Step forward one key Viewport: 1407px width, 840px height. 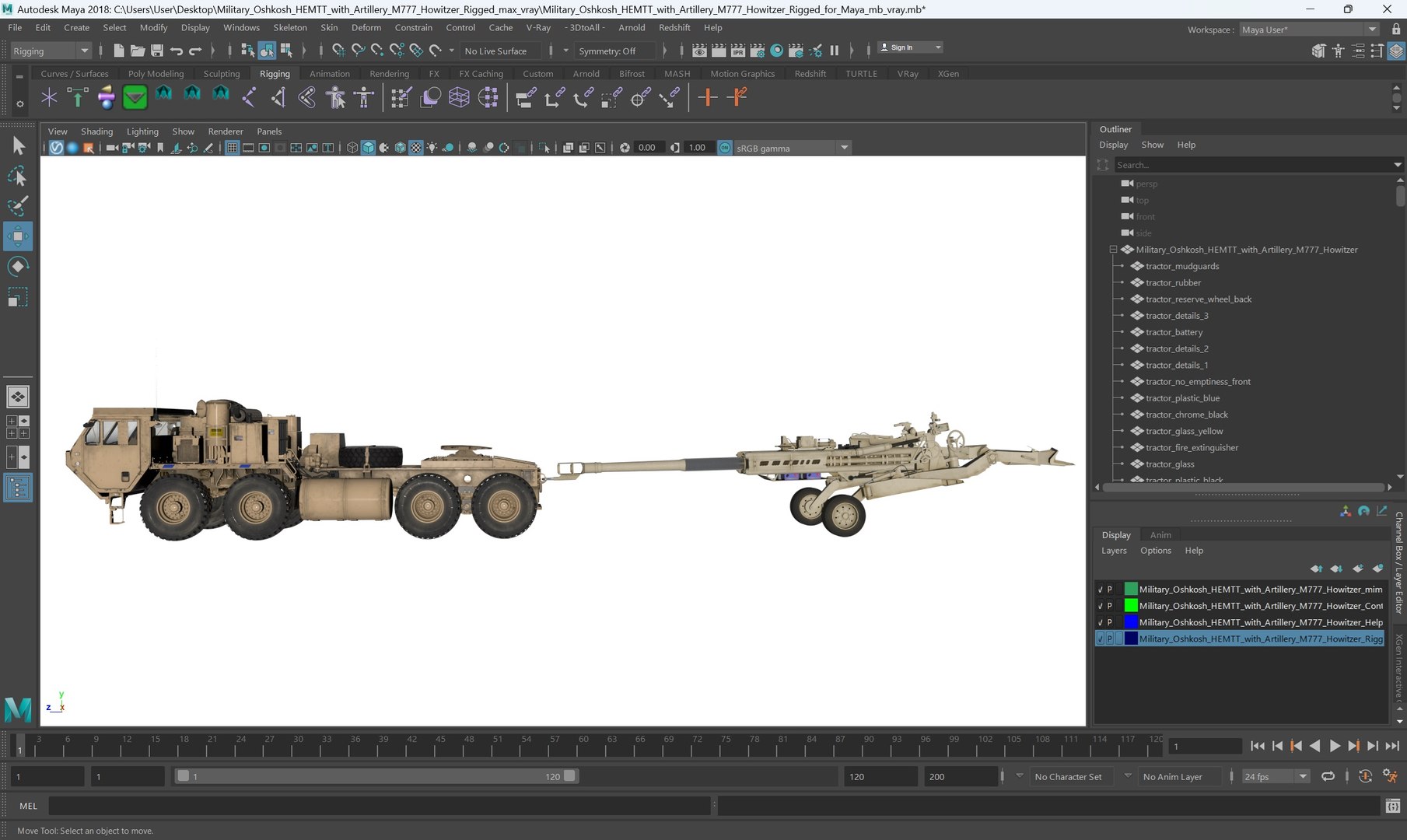point(1353,746)
